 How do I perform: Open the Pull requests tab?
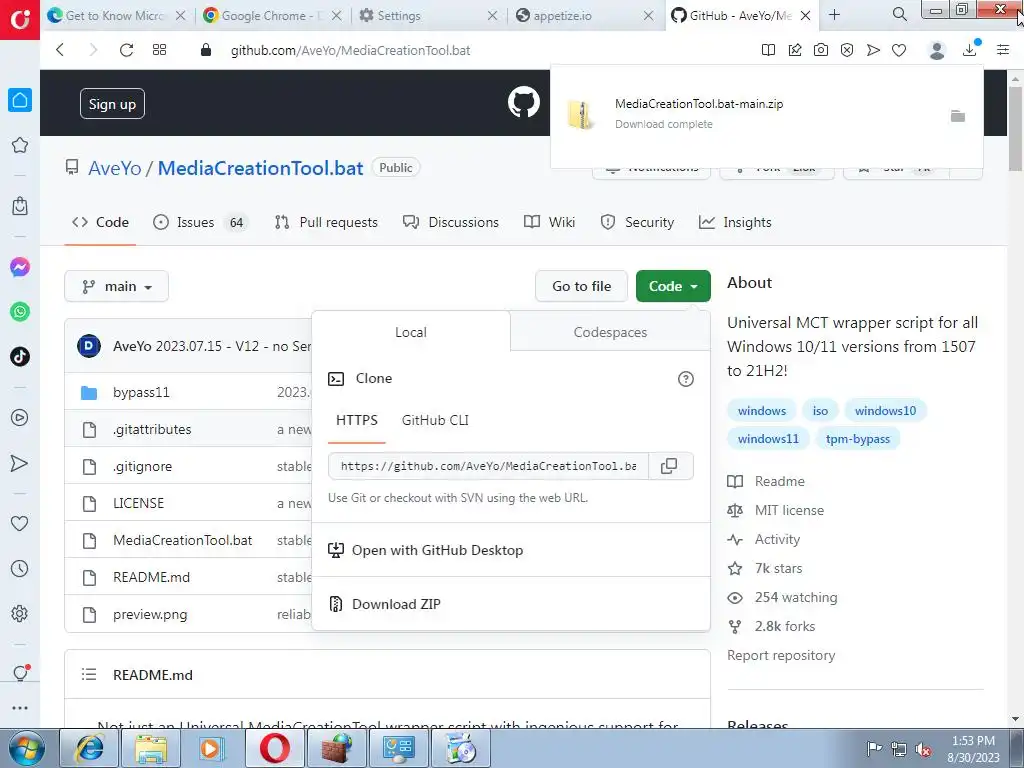pos(327,222)
